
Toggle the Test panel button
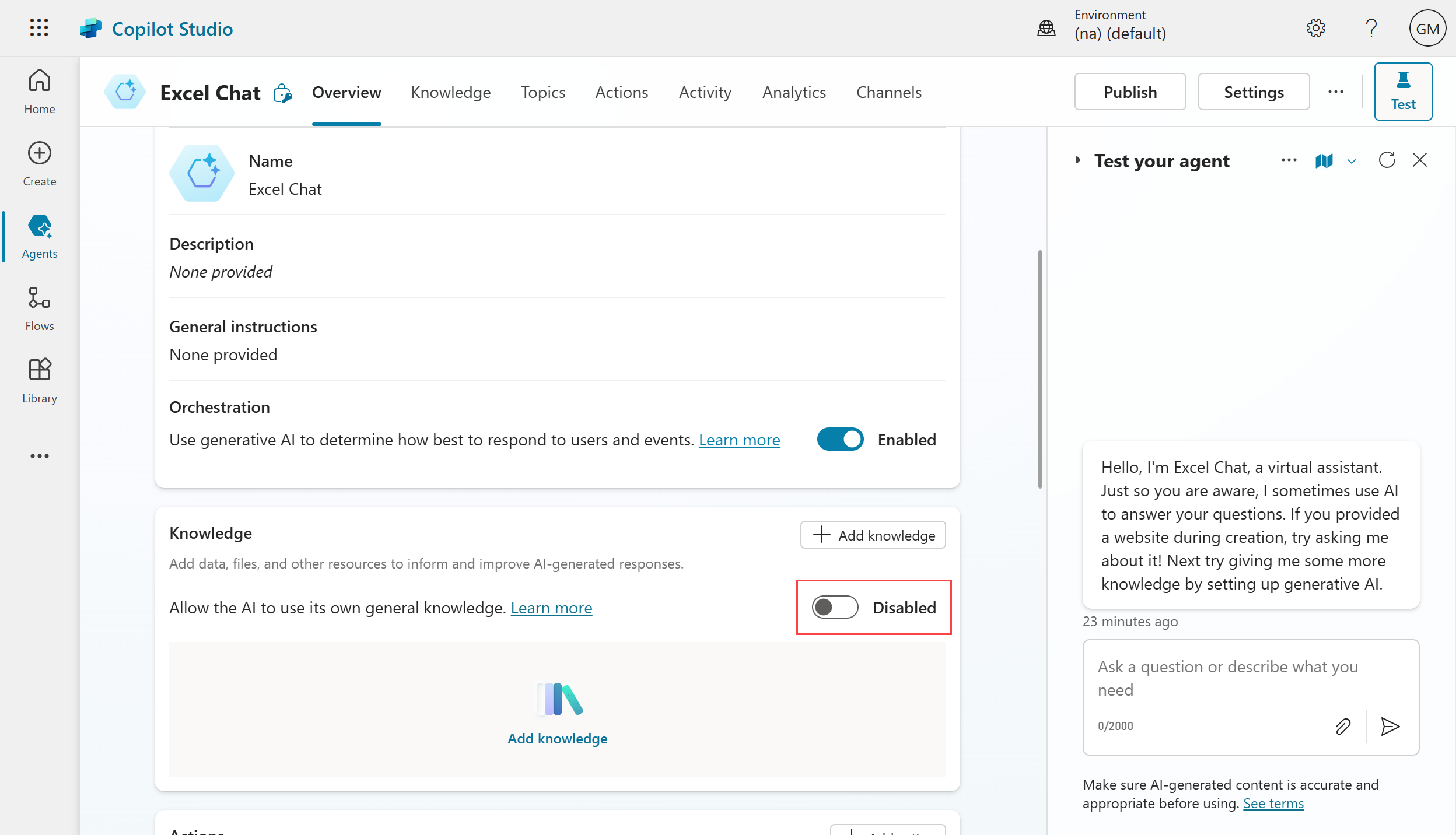[1403, 92]
